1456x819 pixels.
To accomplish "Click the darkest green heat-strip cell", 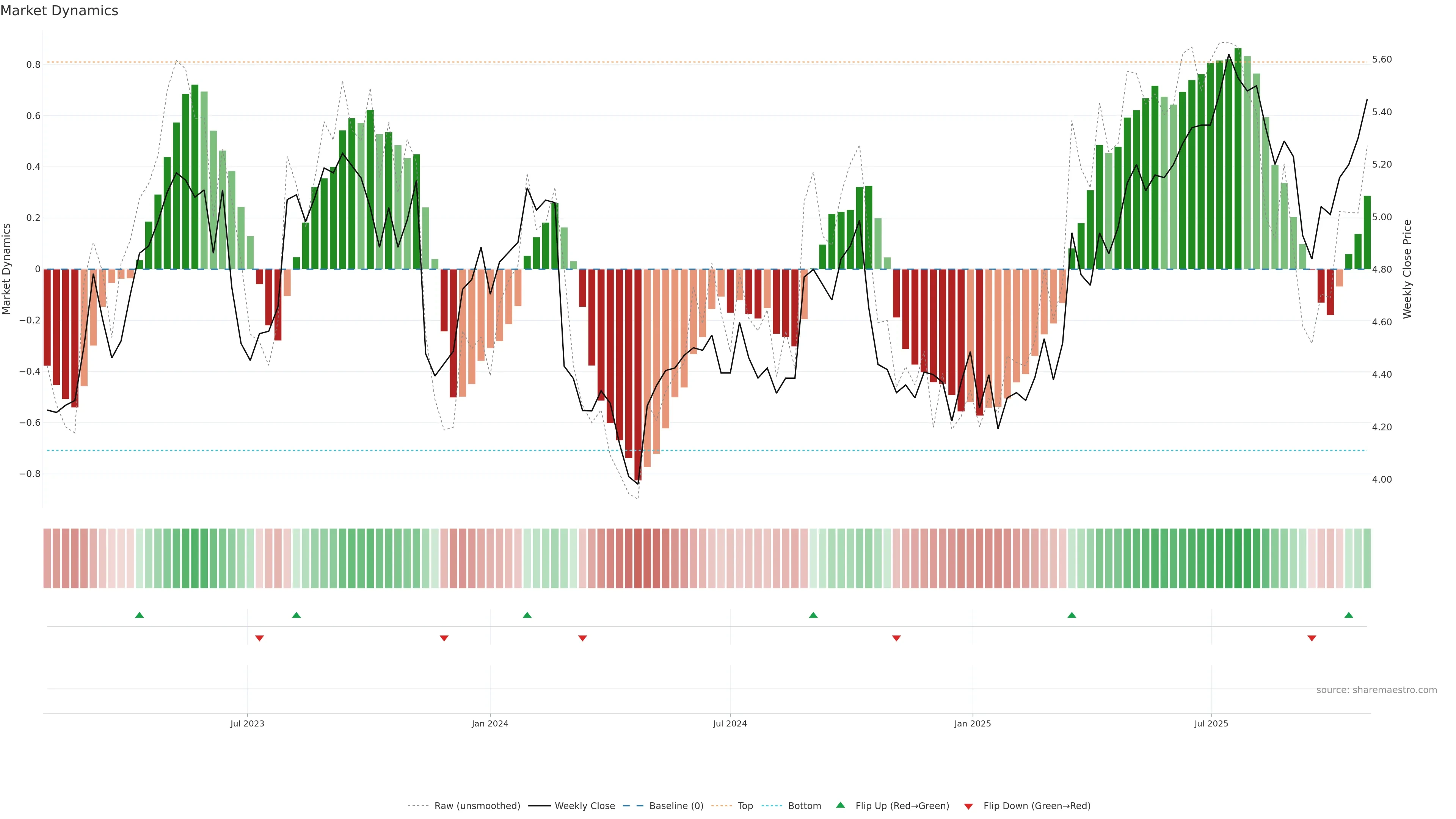I will tap(1238, 558).
